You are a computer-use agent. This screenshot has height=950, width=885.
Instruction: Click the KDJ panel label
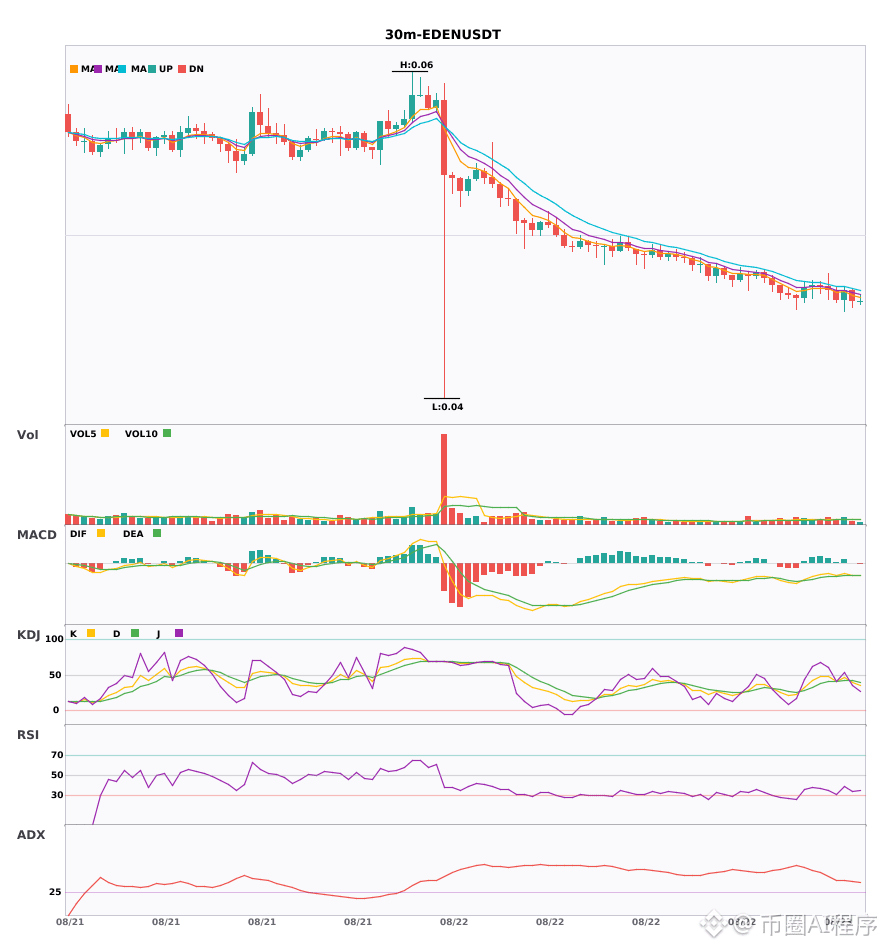coord(28,635)
